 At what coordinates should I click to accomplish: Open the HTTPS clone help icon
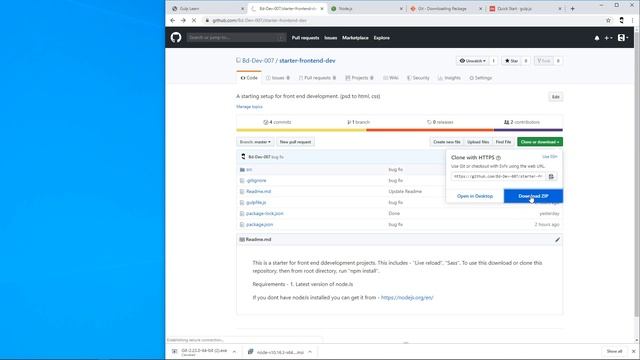(498, 158)
